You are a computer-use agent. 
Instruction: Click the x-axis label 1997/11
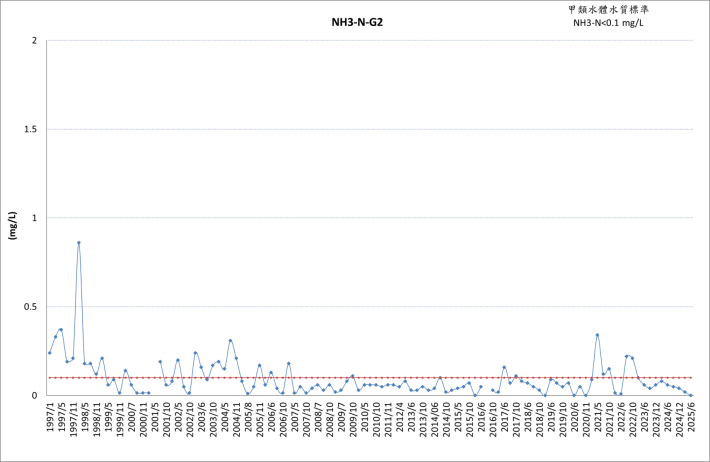click(73, 420)
